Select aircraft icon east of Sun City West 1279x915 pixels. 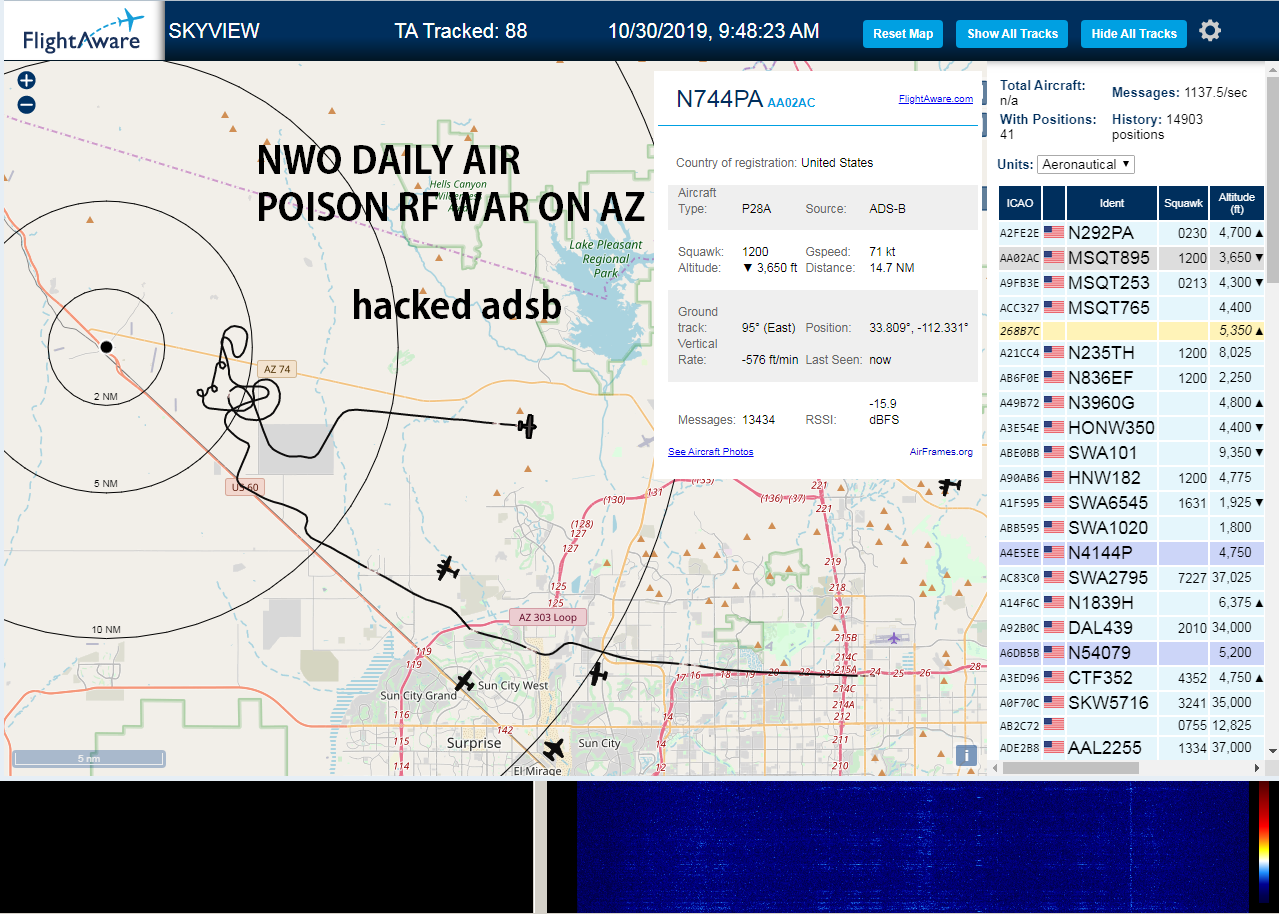pyautogui.click(x=598, y=675)
